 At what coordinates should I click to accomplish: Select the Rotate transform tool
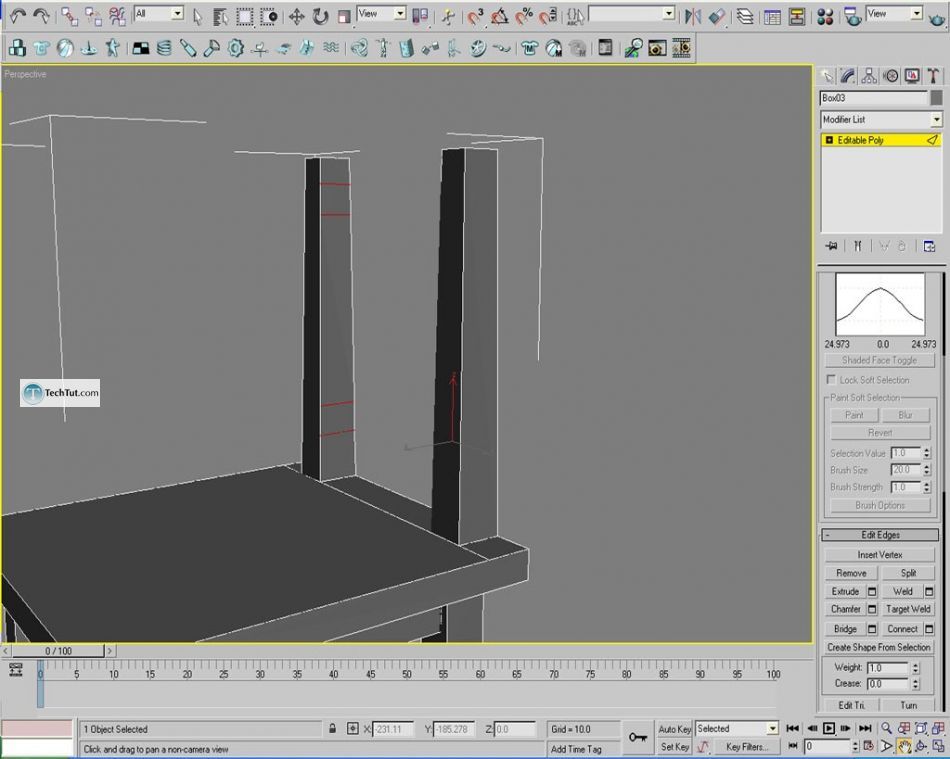pyautogui.click(x=320, y=16)
